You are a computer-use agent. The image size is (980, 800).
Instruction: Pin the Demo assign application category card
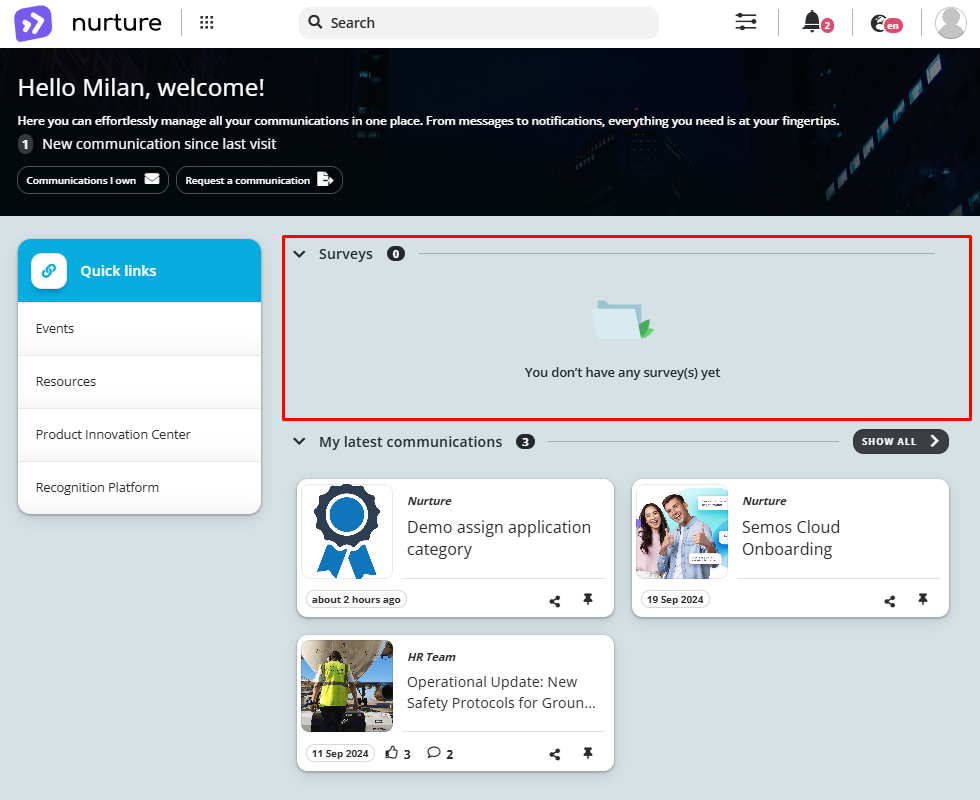click(x=588, y=599)
